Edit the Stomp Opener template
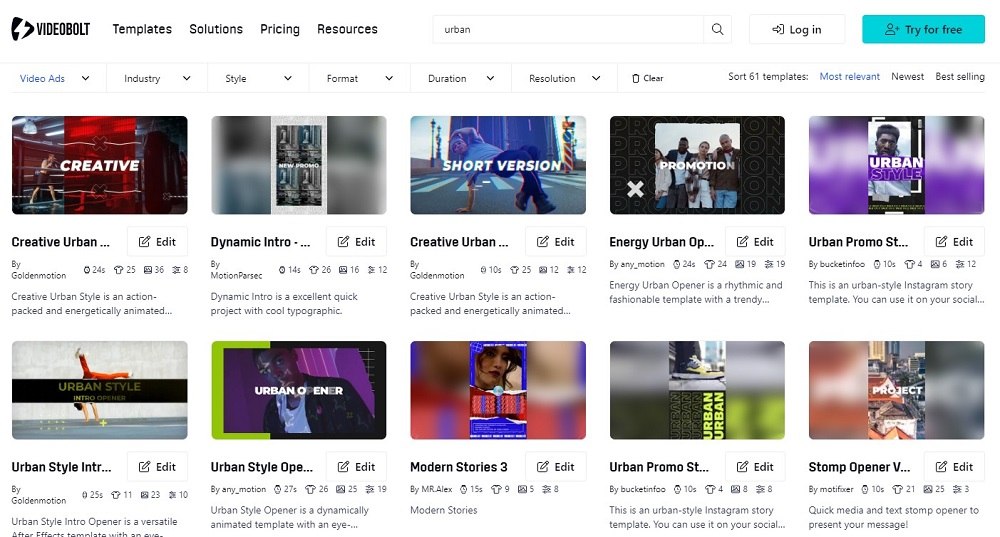This screenshot has width=1000, height=537. [954, 467]
